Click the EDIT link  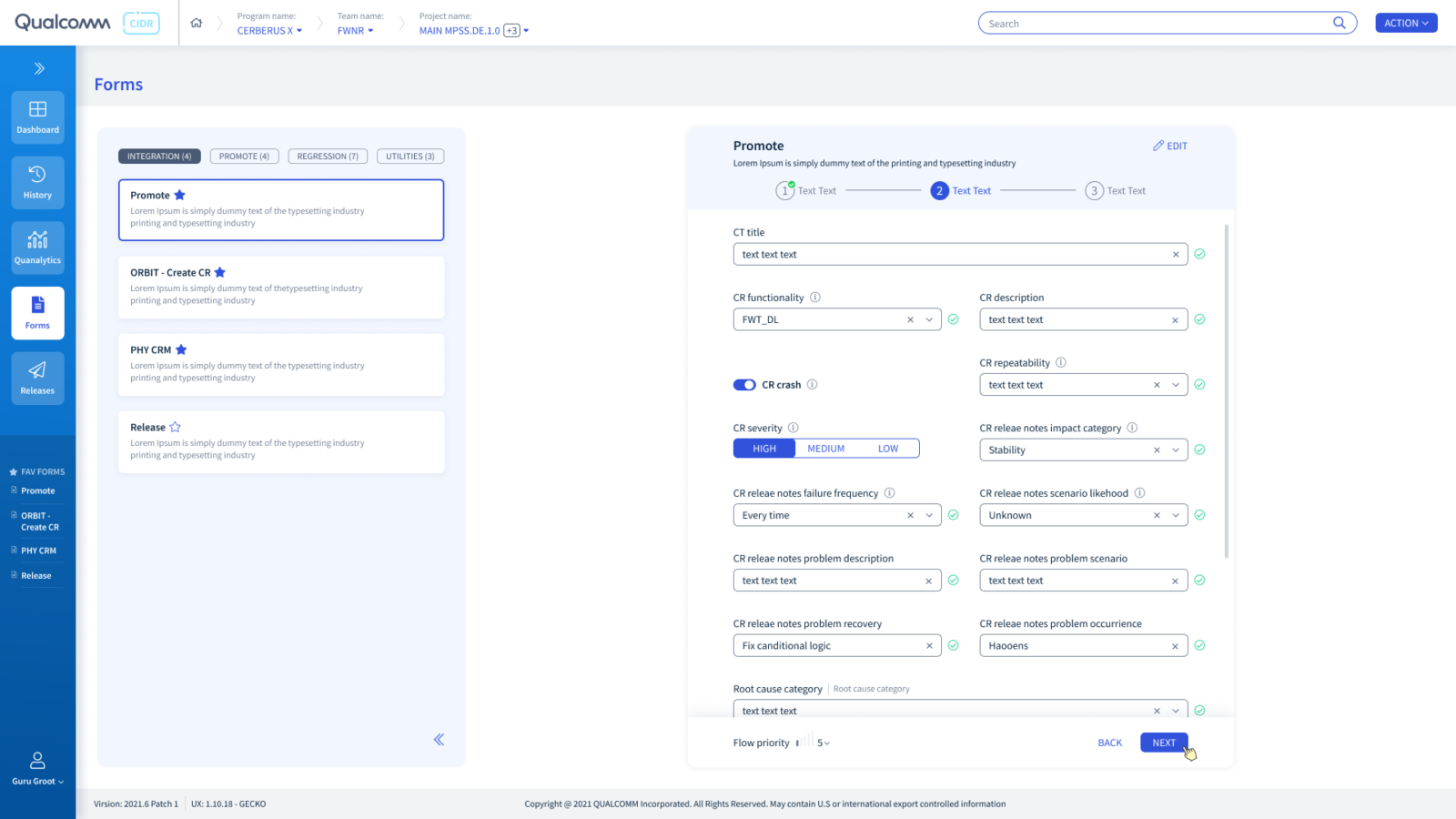1170,146
